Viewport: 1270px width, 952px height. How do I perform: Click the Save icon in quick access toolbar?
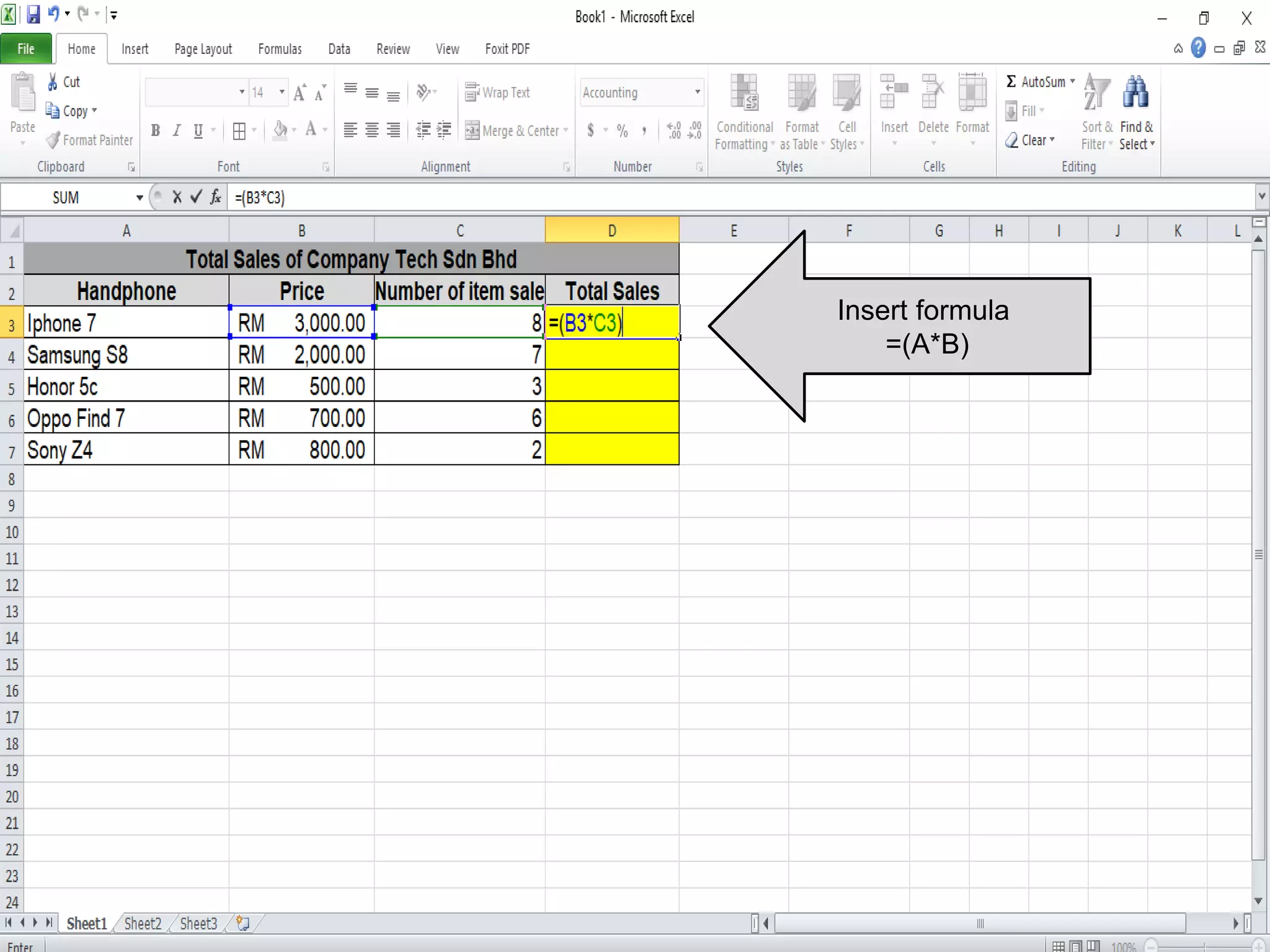33,14
